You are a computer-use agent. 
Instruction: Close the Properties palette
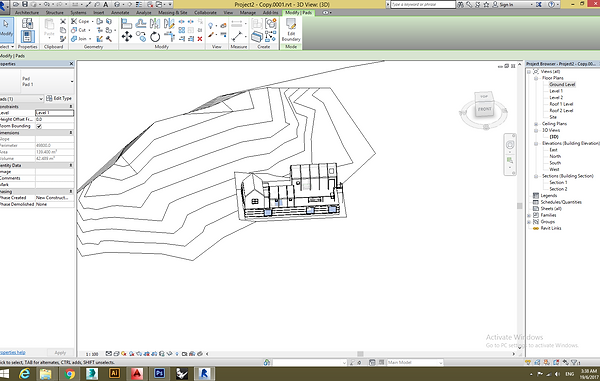tap(71, 64)
